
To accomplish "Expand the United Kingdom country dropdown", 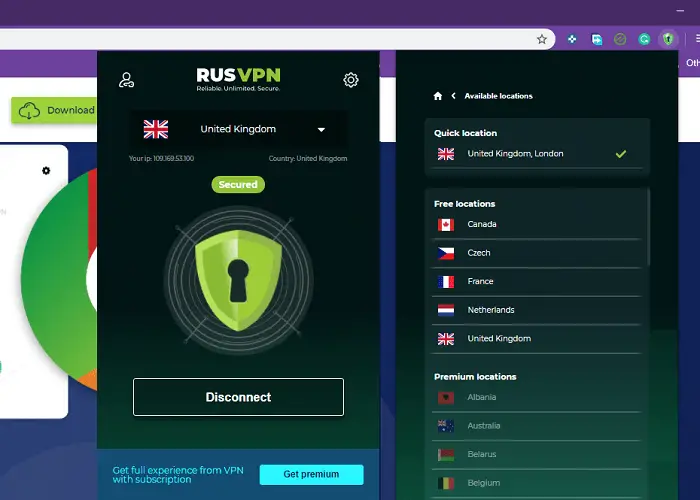I will pos(238,129).
